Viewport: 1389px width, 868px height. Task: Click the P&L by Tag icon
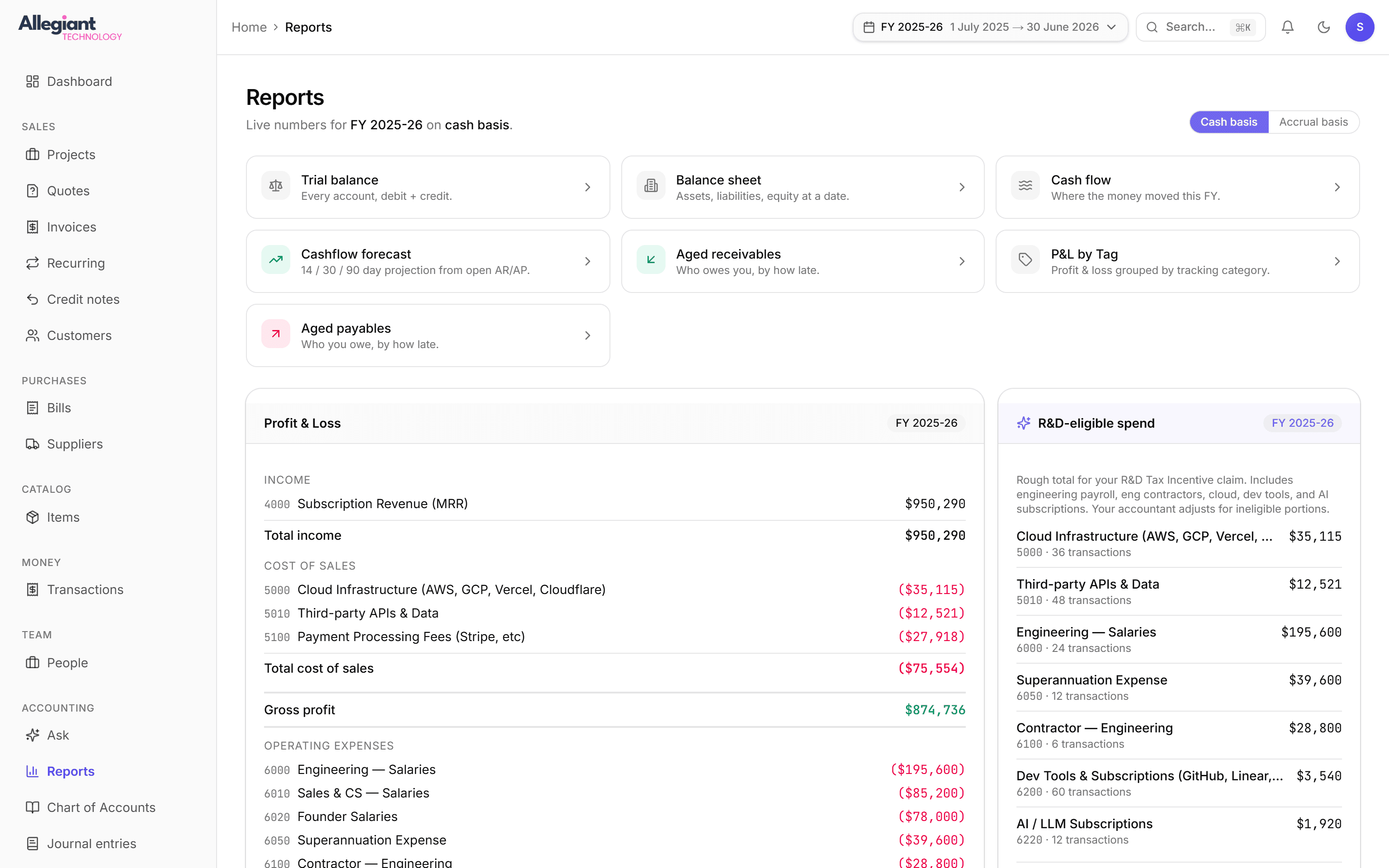point(1025,259)
